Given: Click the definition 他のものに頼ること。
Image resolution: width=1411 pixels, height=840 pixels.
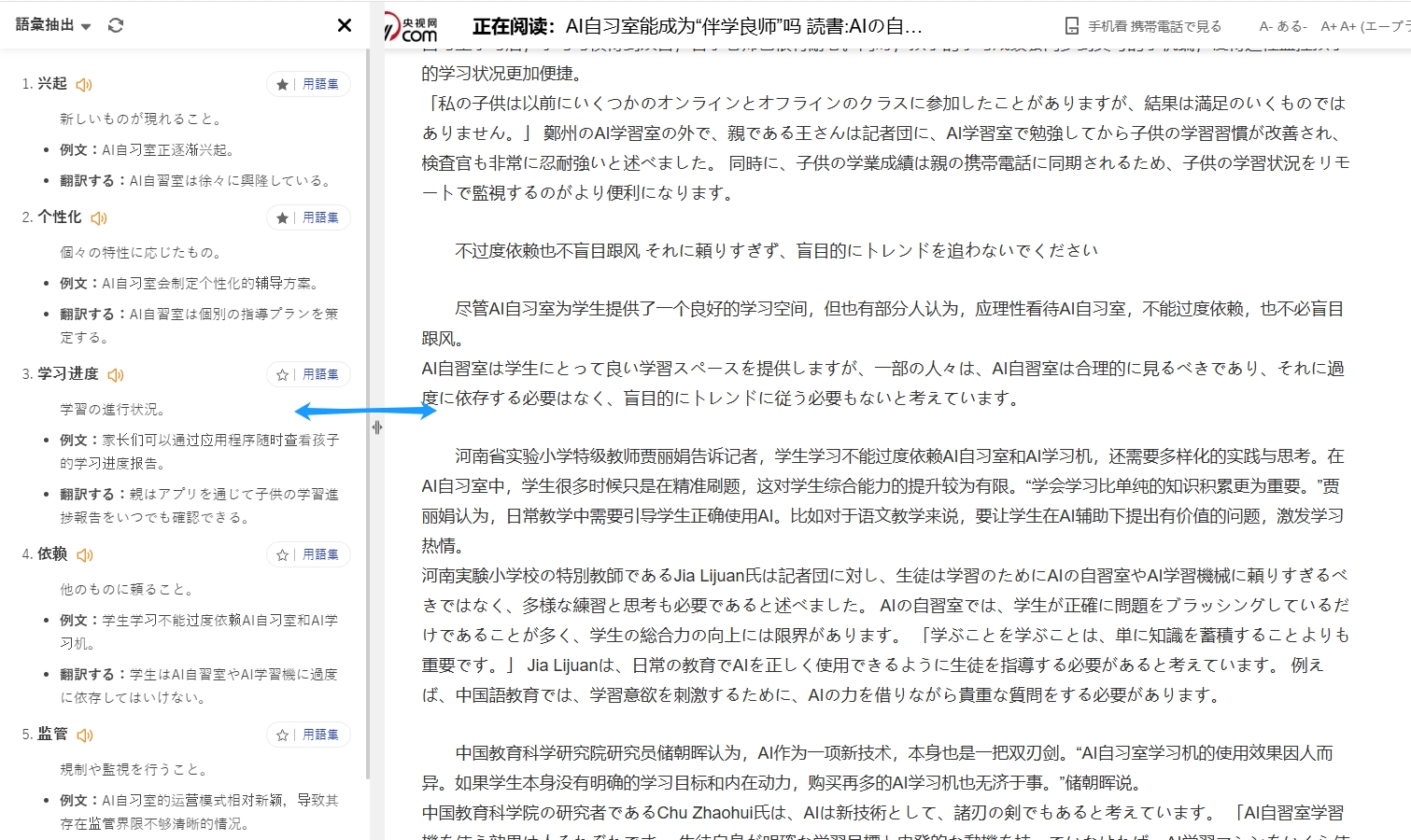Looking at the screenshot, I should [128, 589].
